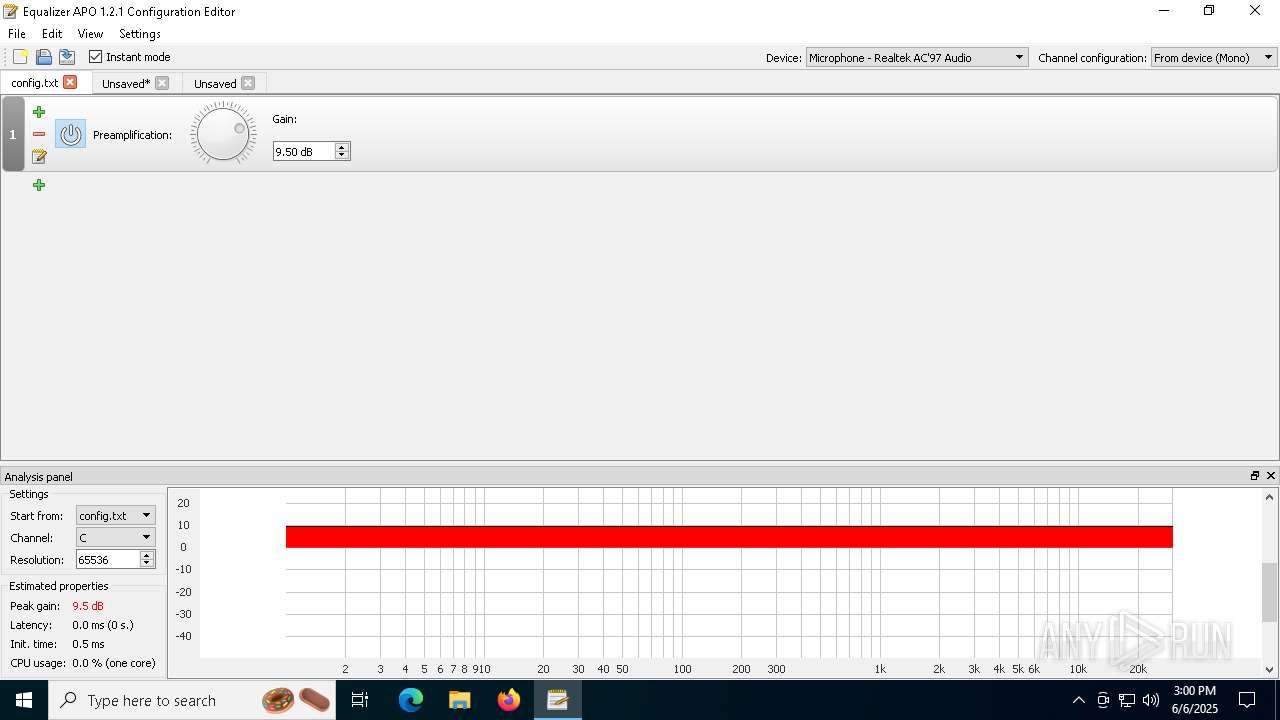
Task: Open the Windows Start menu
Action: (24, 700)
